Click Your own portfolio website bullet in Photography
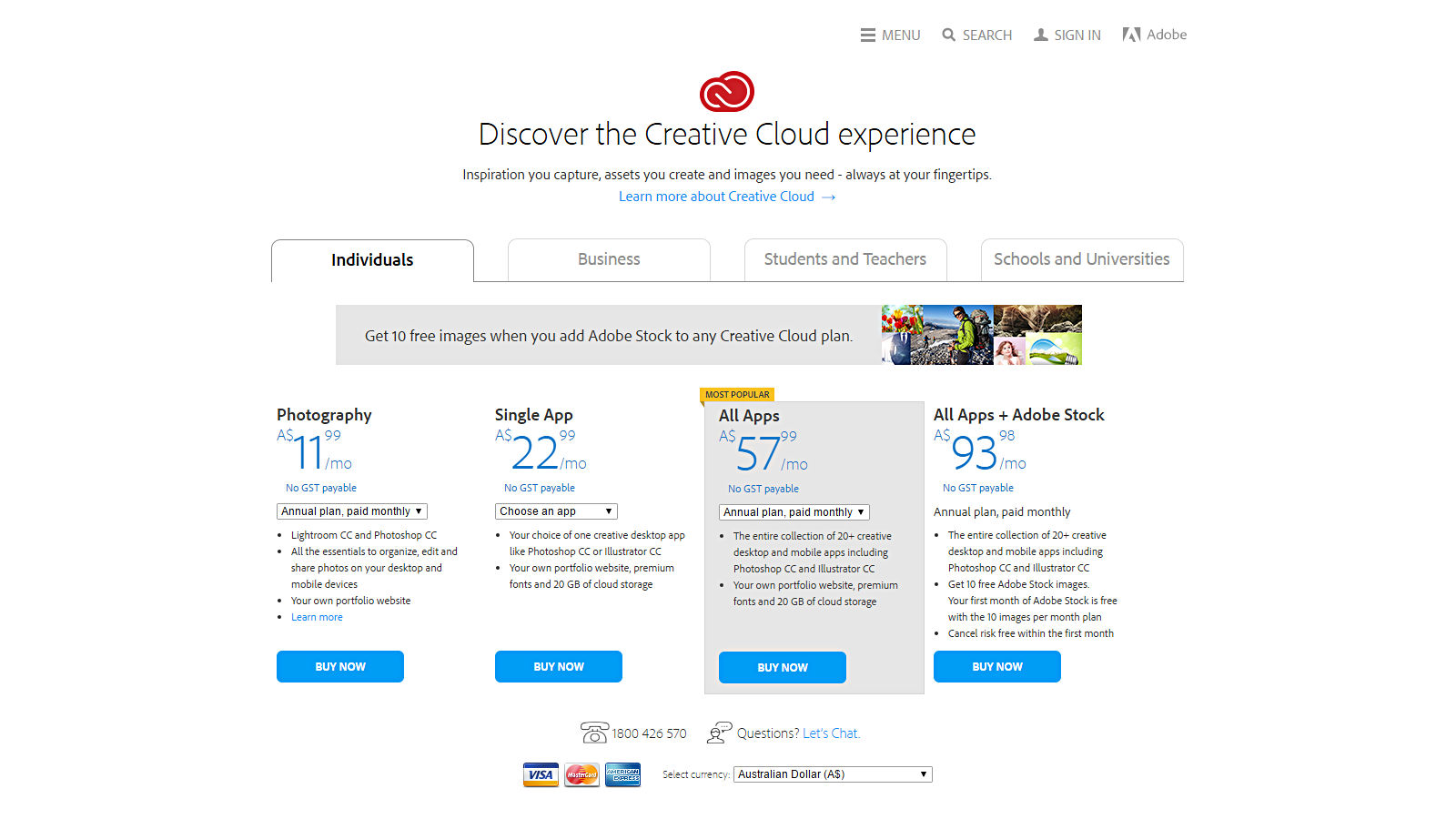This screenshot has width=1456, height=819. click(350, 601)
